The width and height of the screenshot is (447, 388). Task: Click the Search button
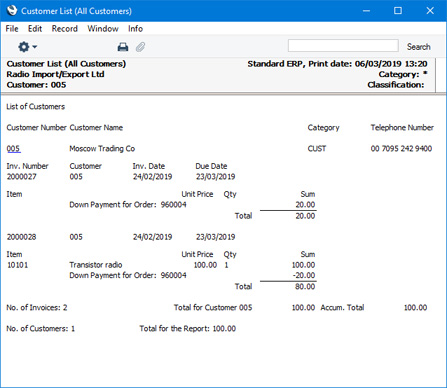tap(418, 47)
